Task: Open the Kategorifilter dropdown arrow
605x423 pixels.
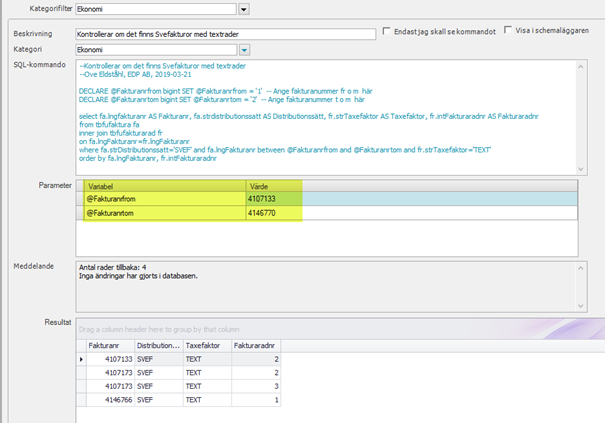Action: click(x=244, y=10)
